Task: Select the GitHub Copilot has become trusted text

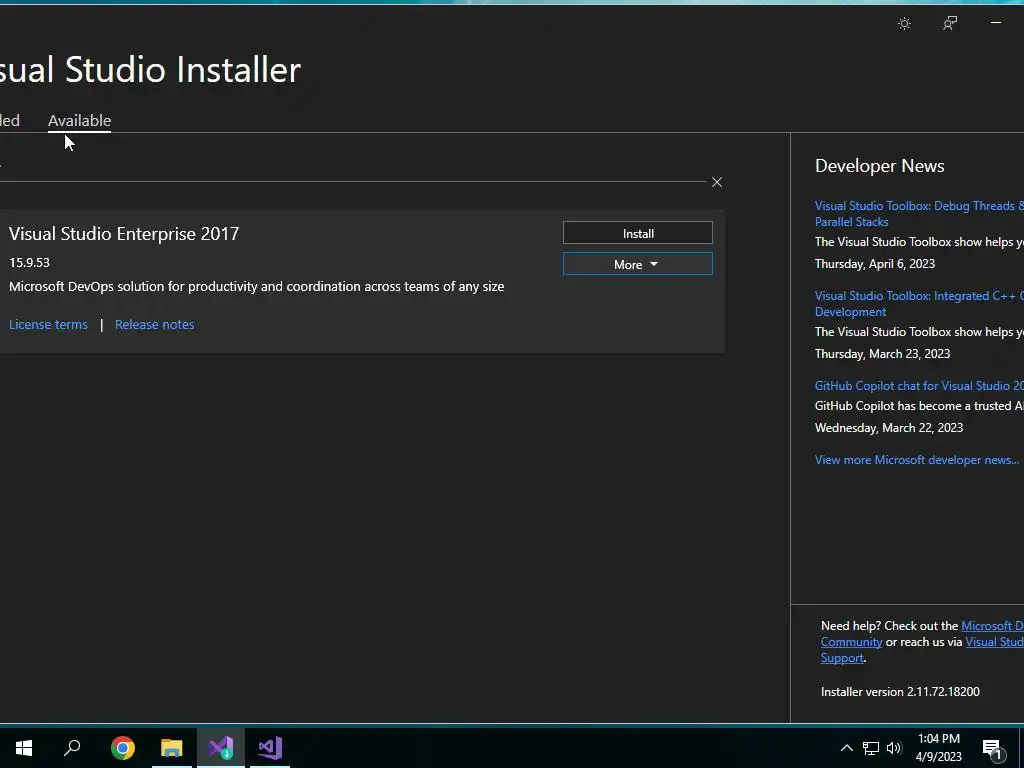Action: coord(919,406)
